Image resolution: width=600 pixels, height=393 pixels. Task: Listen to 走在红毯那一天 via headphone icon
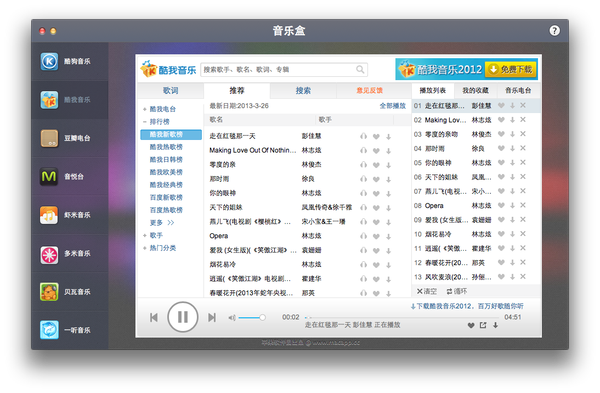click(364, 136)
